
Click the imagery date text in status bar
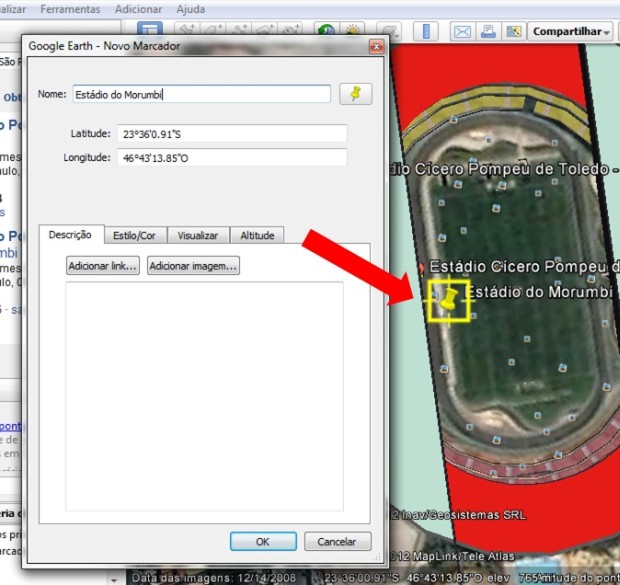point(214,578)
